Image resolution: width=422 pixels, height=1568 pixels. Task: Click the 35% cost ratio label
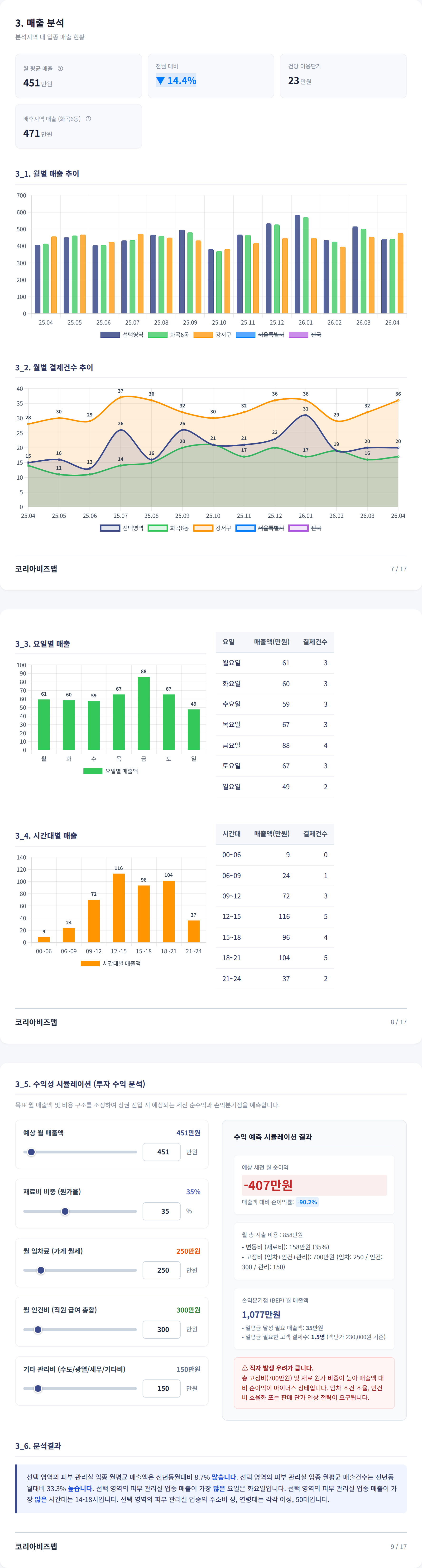coord(193,1192)
